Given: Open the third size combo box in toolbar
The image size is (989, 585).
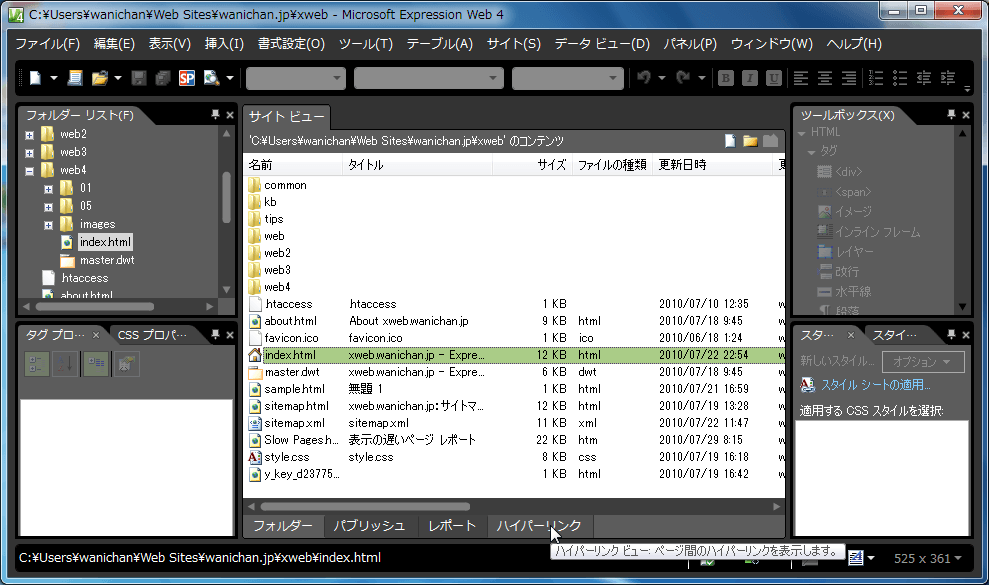Looking at the screenshot, I should pyautogui.click(x=568, y=78).
